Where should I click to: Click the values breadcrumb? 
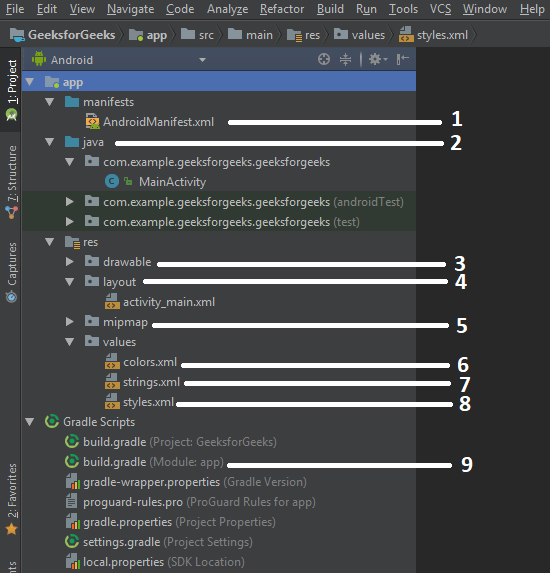pyautogui.click(x=359, y=35)
